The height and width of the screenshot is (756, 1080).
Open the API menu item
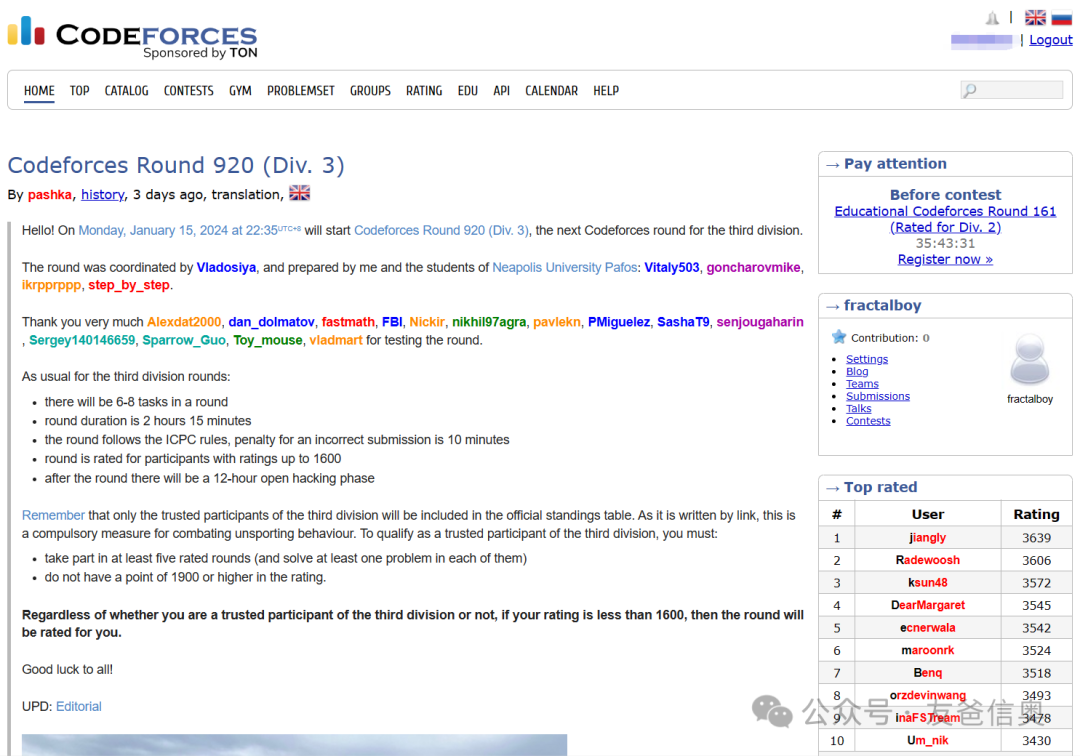[501, 91]
